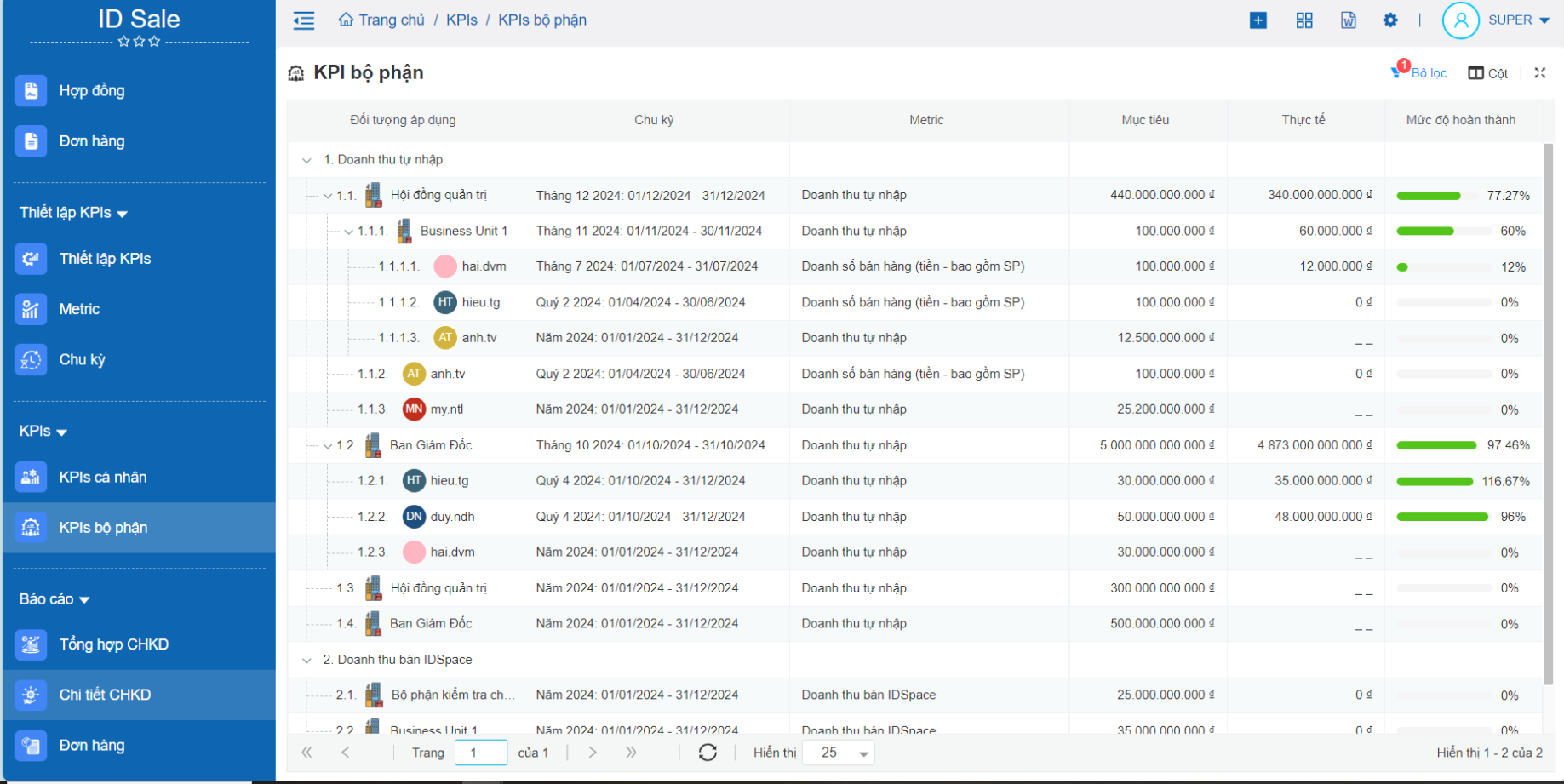This screenshot has height=784, width=1564.
Task: Open the apps grid icon in header
Action: (1304, 20)
